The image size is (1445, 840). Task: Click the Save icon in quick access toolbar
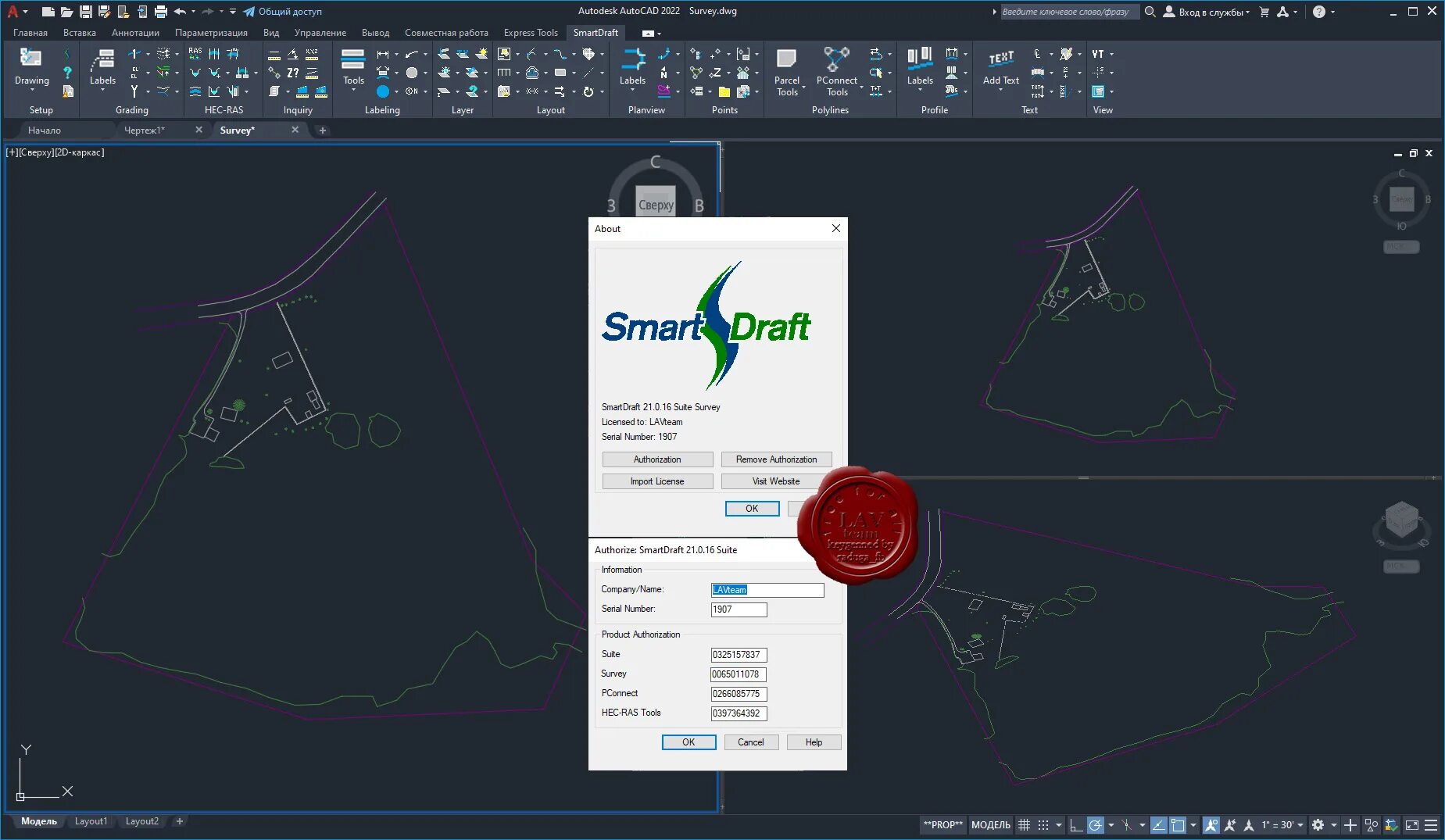coord(86,12)
